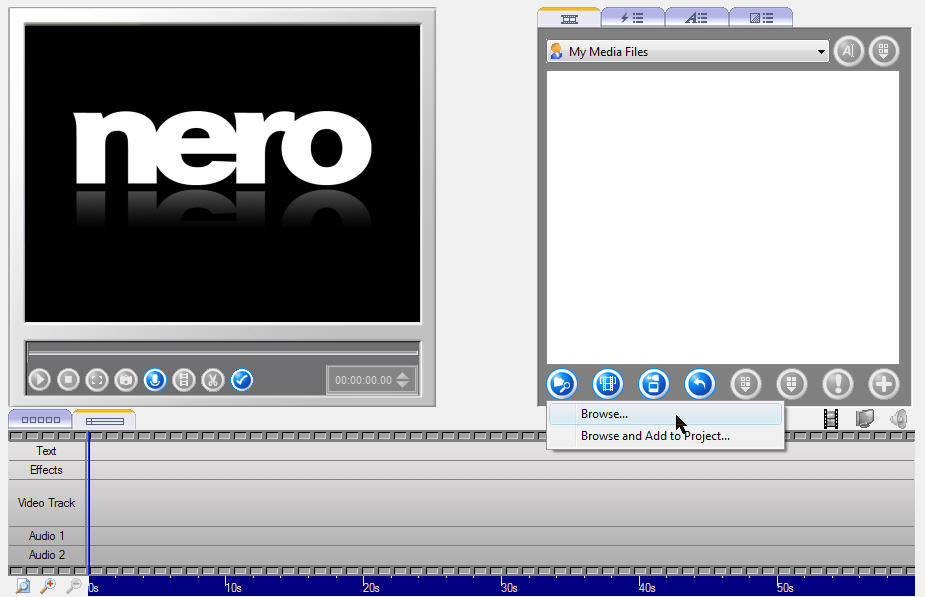Choose Browse... from the popup menu

tap(665, 414)
